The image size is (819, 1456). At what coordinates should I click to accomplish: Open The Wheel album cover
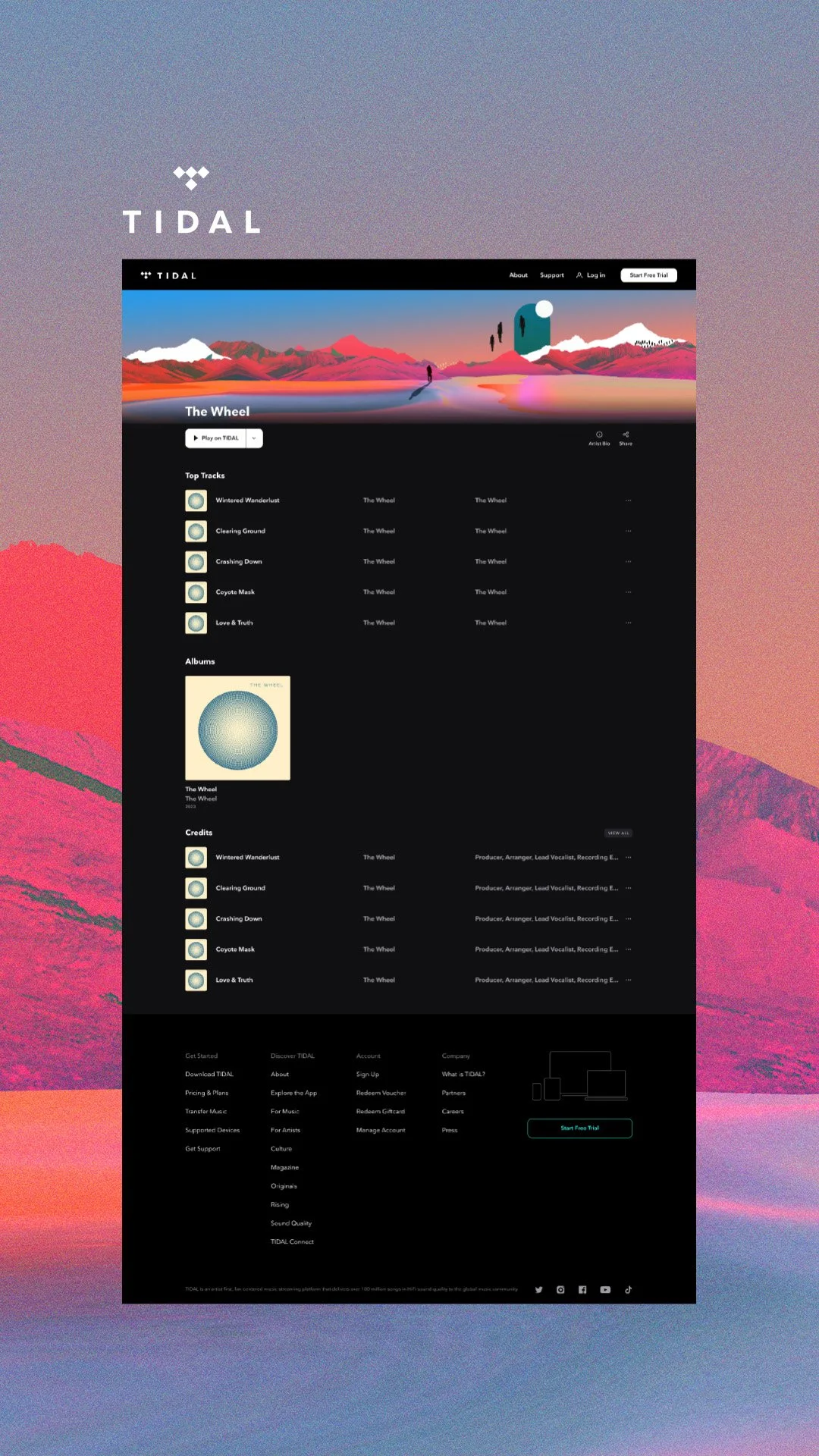(x=238, y=728)
